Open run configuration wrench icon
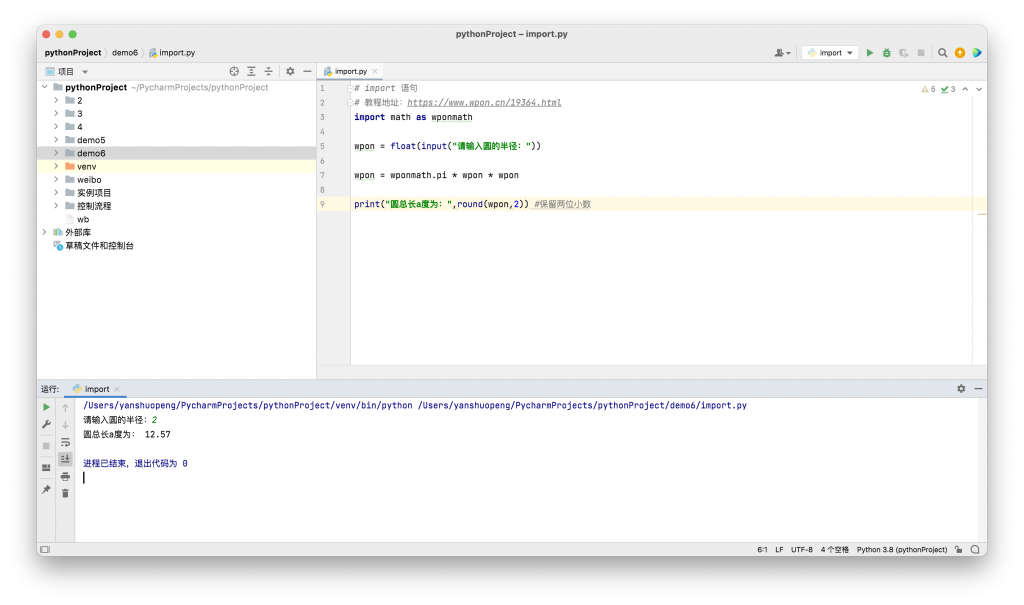1024x605 pixels. 46,425
